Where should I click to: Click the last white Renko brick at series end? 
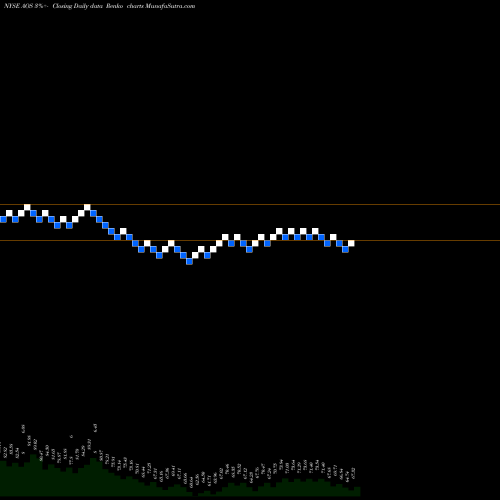coord(351,243)
